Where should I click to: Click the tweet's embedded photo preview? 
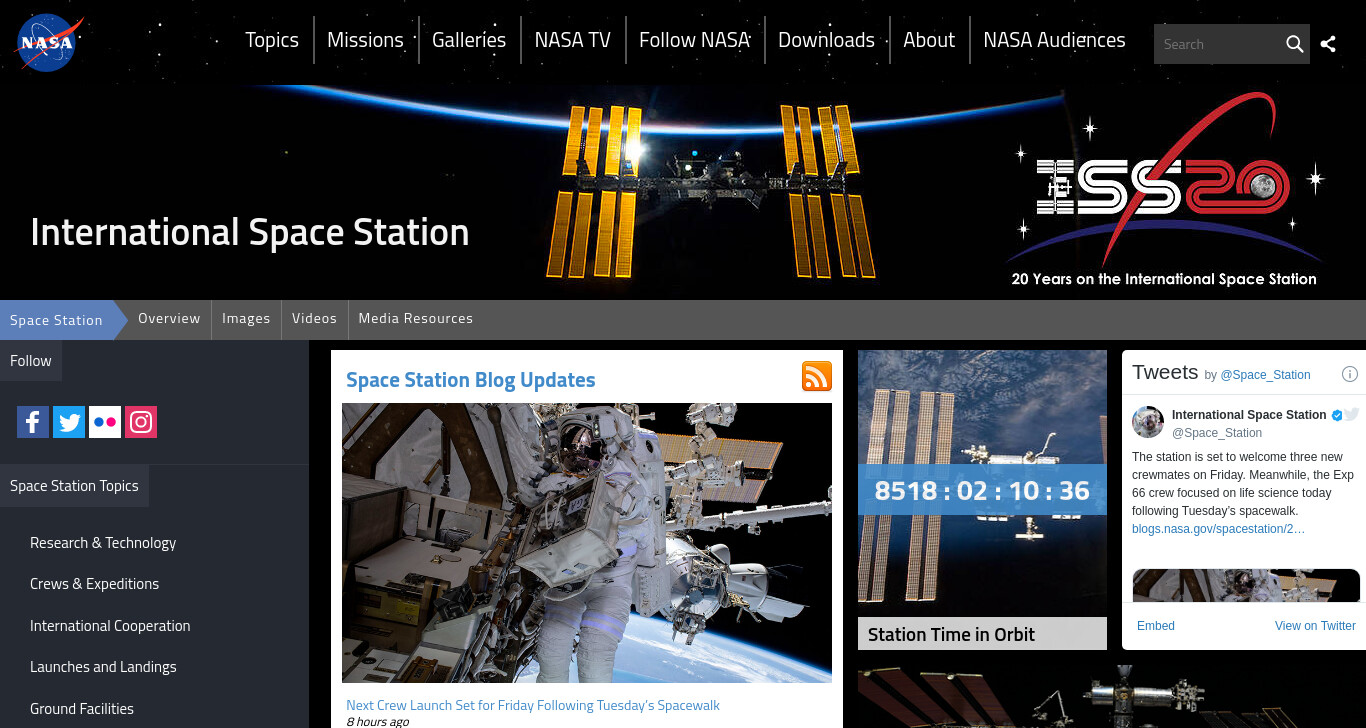(x=1246, y=585)
